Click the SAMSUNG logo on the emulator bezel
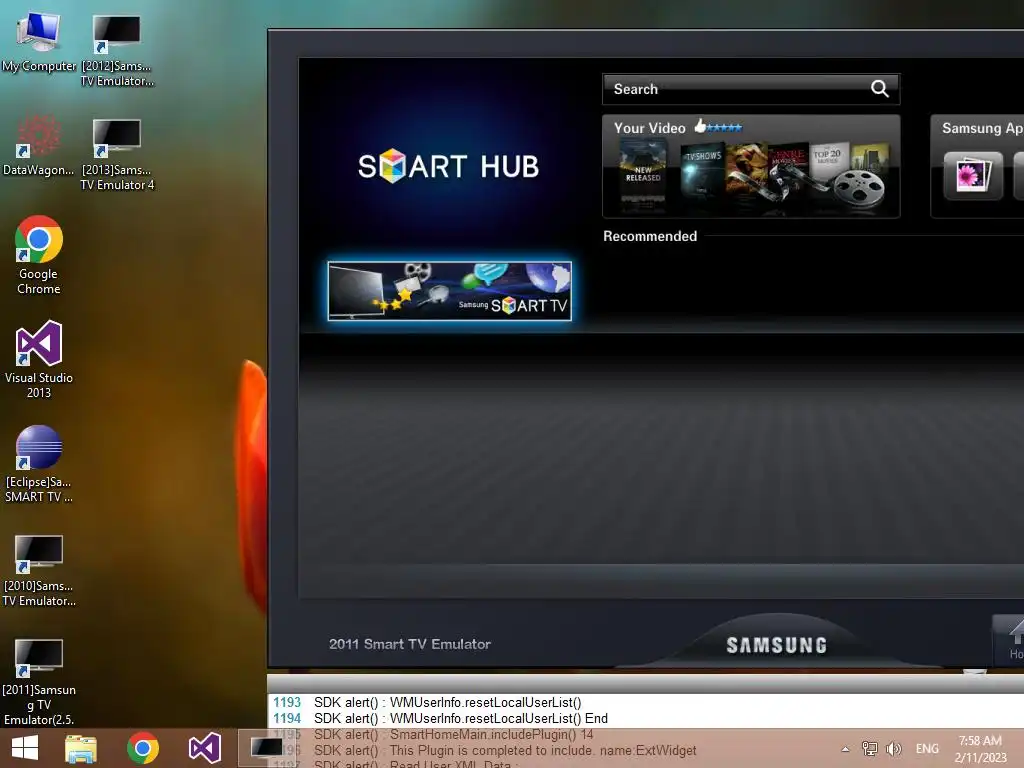The height and width of the screenshot is (768, 1024). point(776,645)
